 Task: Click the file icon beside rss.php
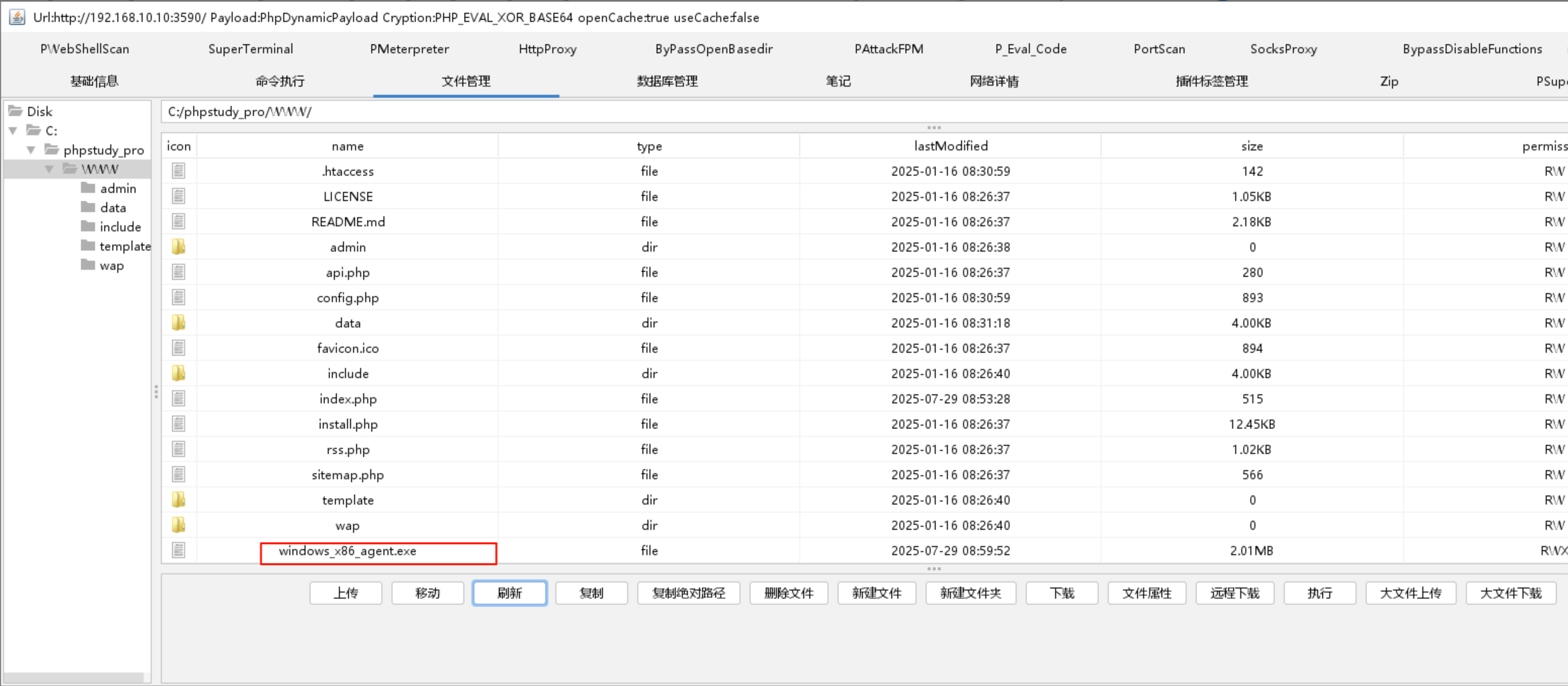tap(178, 449)
